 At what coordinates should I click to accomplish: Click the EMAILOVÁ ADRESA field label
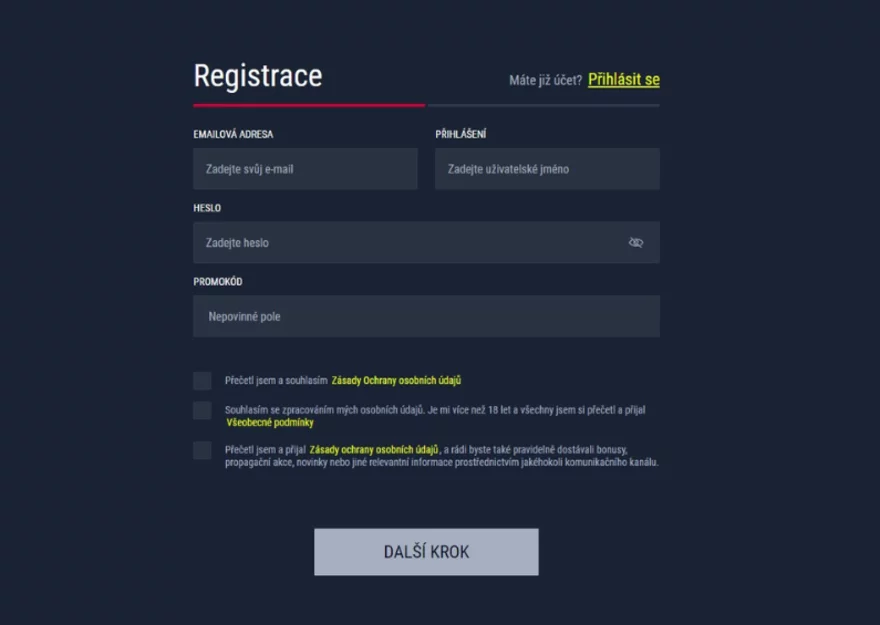tap(233, 134)
